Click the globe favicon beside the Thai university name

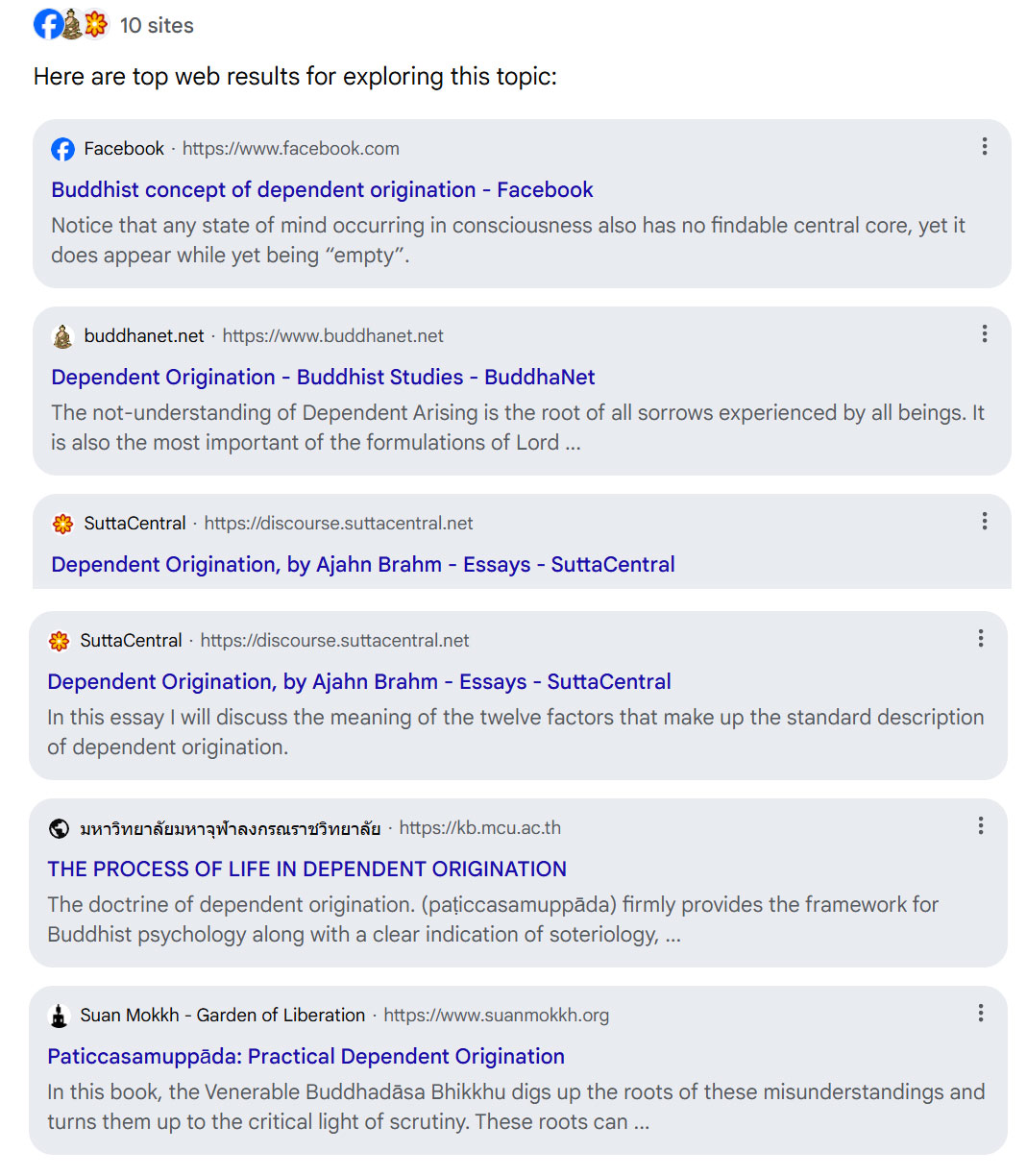59,828
